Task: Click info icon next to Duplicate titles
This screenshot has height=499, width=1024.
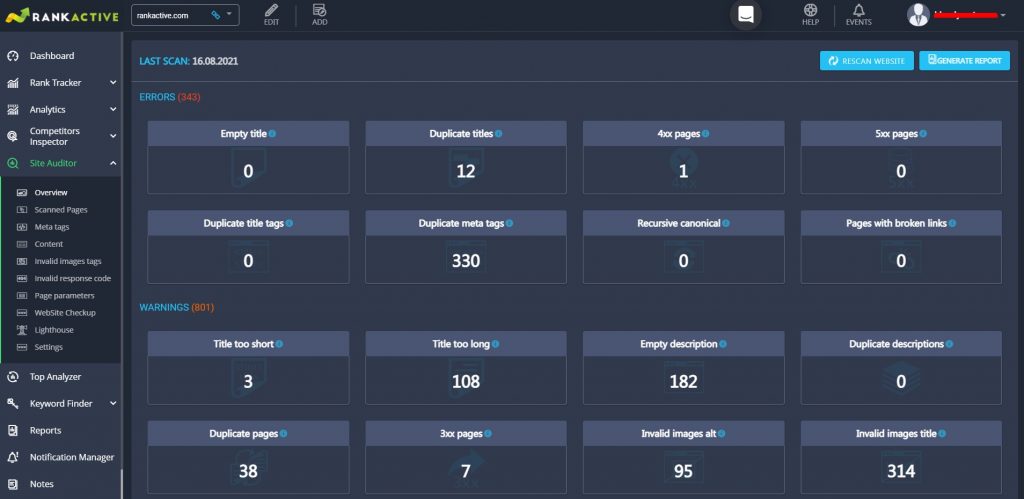Action: pos(498,133)
